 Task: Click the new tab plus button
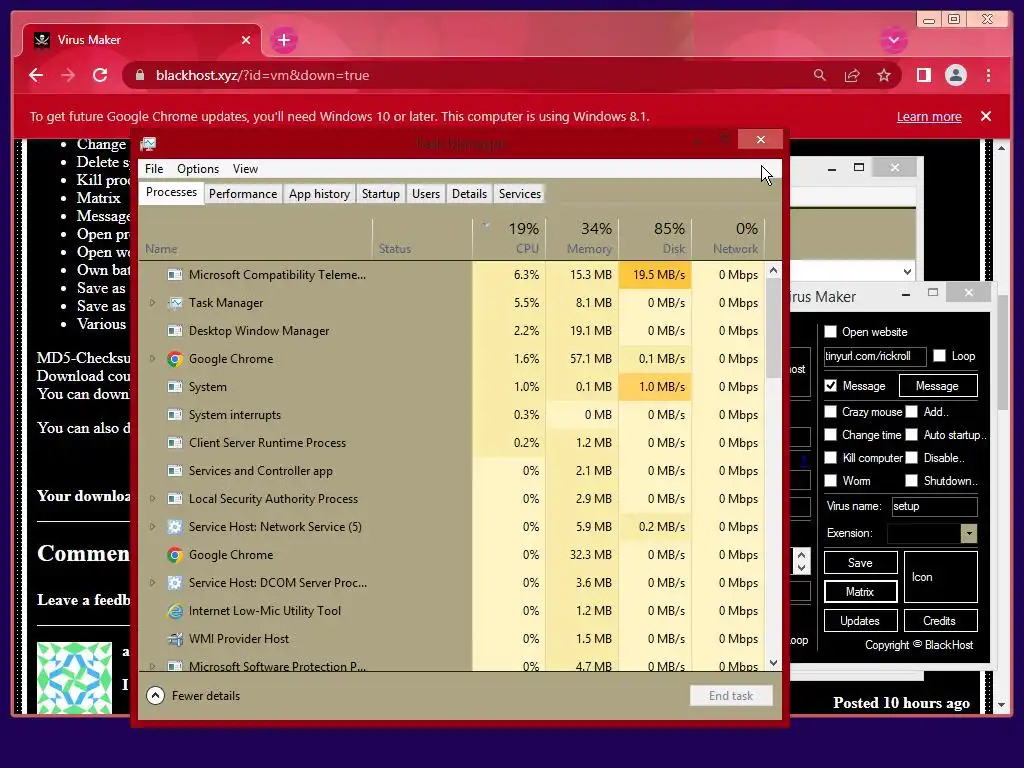(x=283, y=40)
